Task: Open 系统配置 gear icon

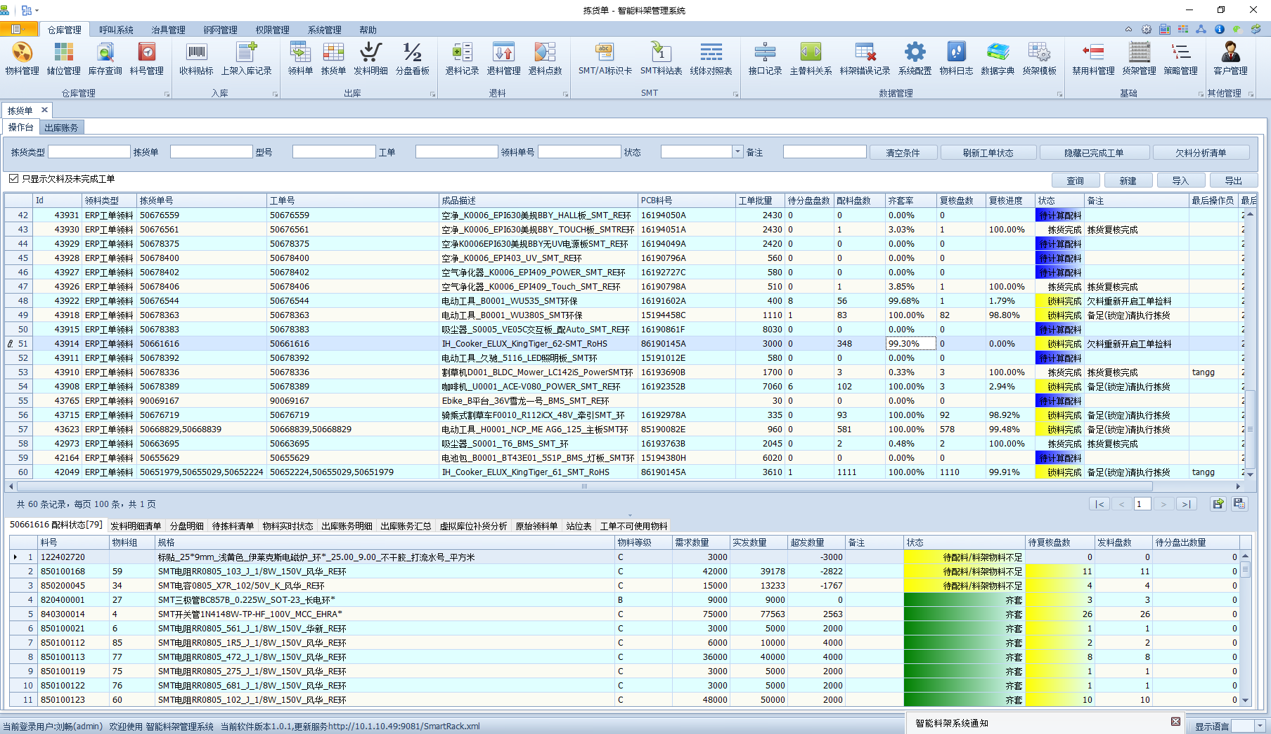Action: tap(914, 58)
